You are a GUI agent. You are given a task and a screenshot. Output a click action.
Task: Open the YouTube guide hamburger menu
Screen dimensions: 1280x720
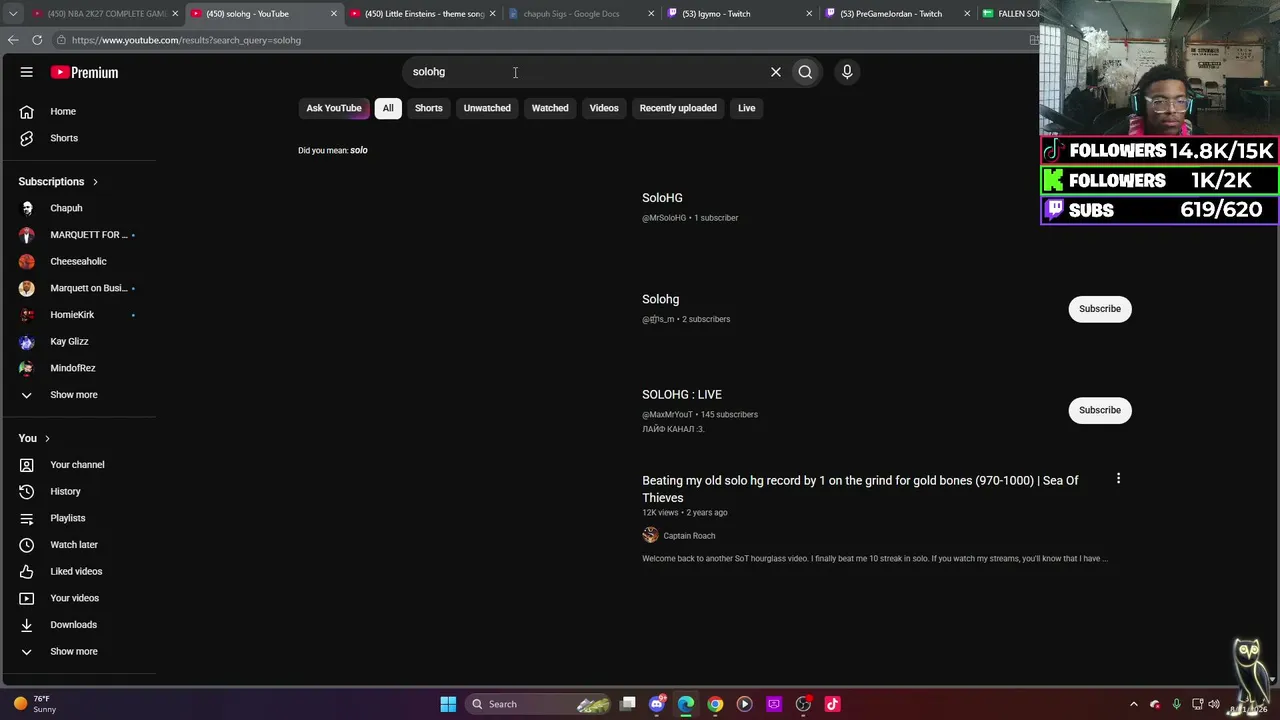27,72
